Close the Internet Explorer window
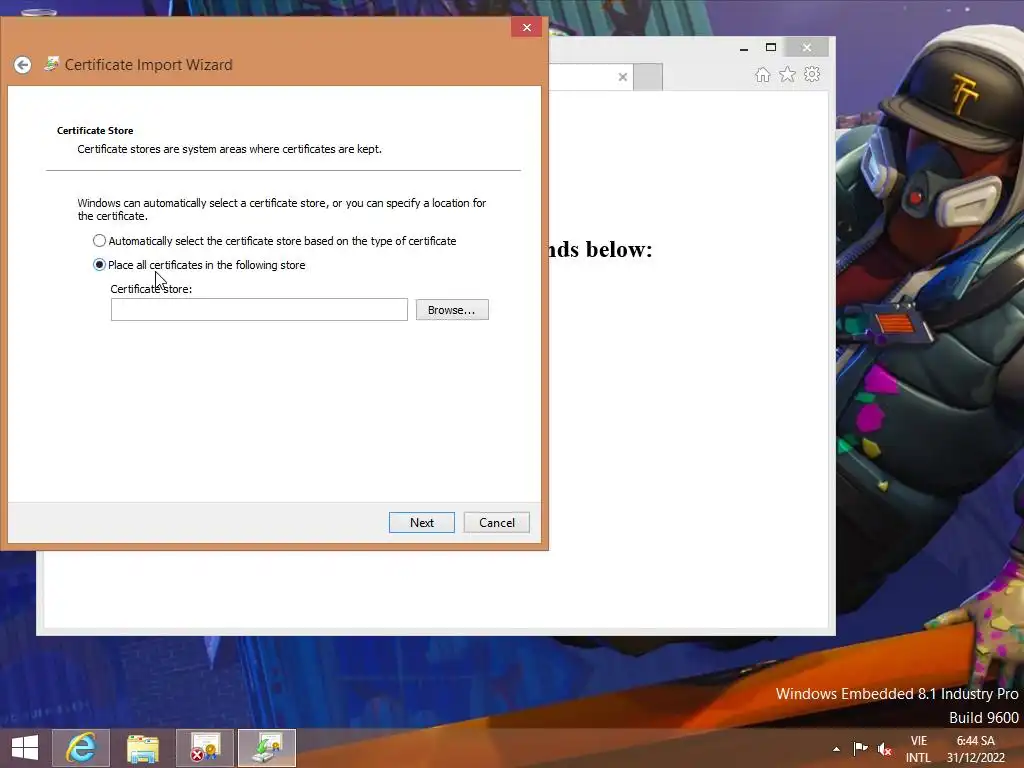 pos(807,48)
